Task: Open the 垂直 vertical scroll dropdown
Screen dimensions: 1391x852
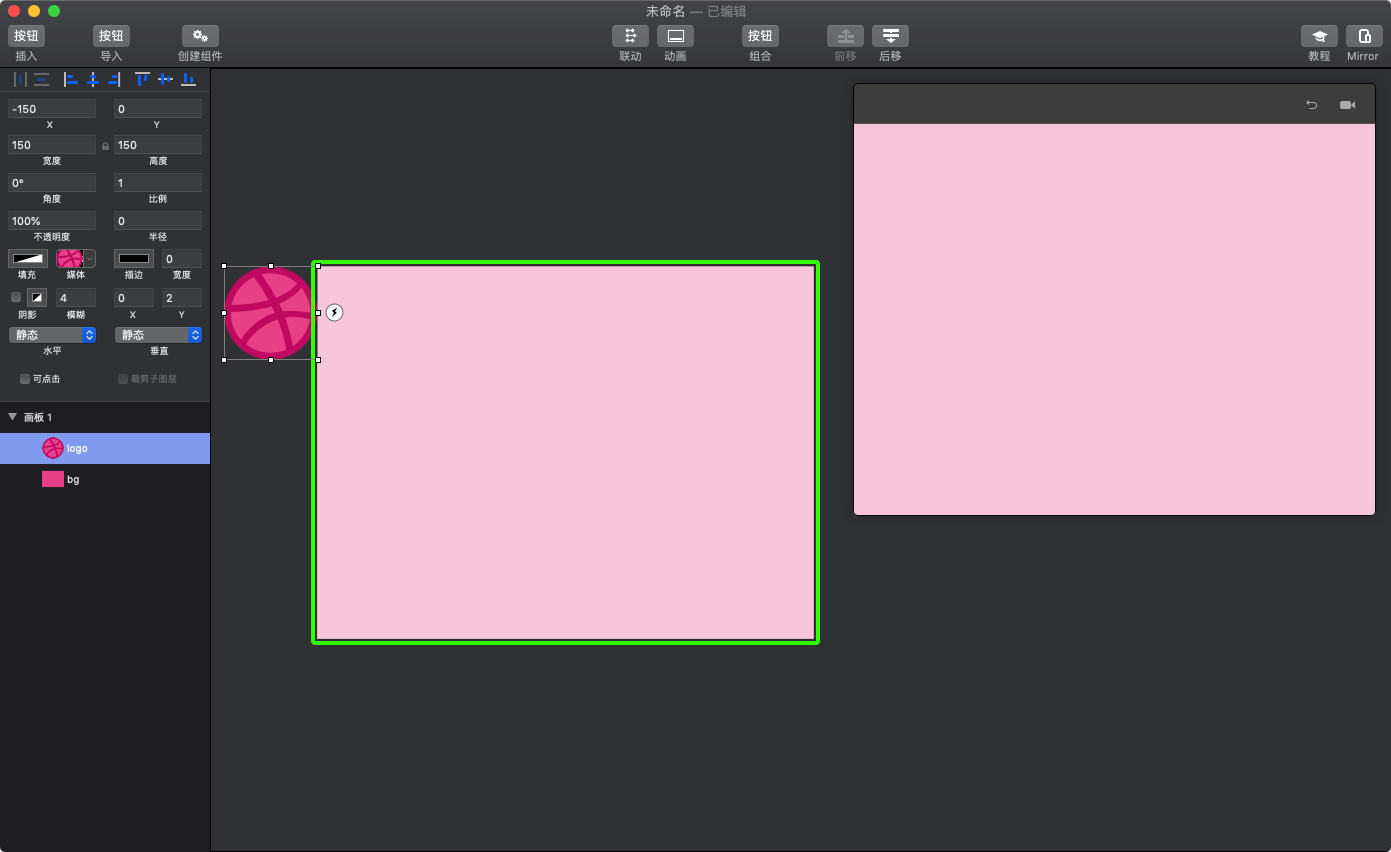Action: click(x=158, y=335)
